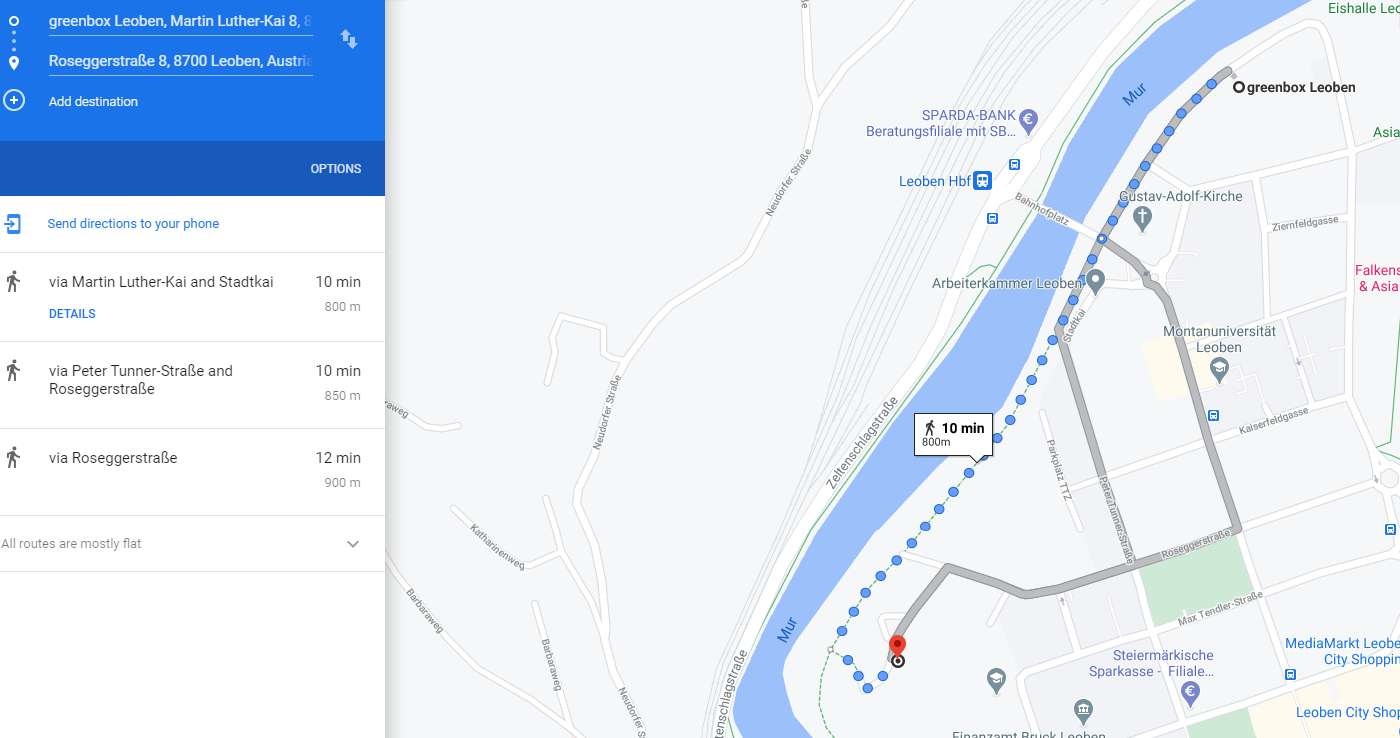1400x738 pixels.
Task: Click the SPARDA-BANK euro marker
Action: (1029, 120)
